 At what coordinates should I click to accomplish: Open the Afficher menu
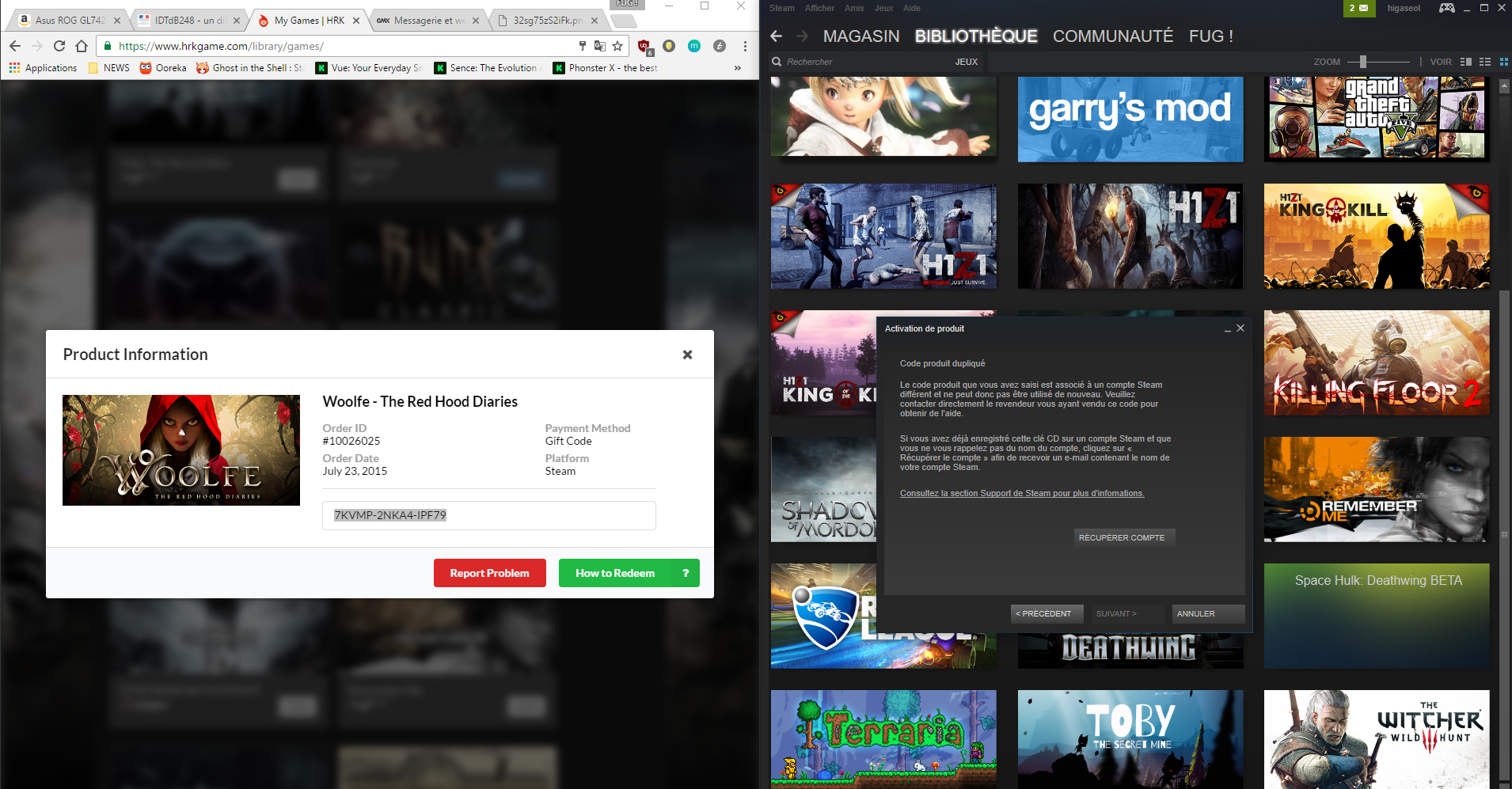point(819,8)
